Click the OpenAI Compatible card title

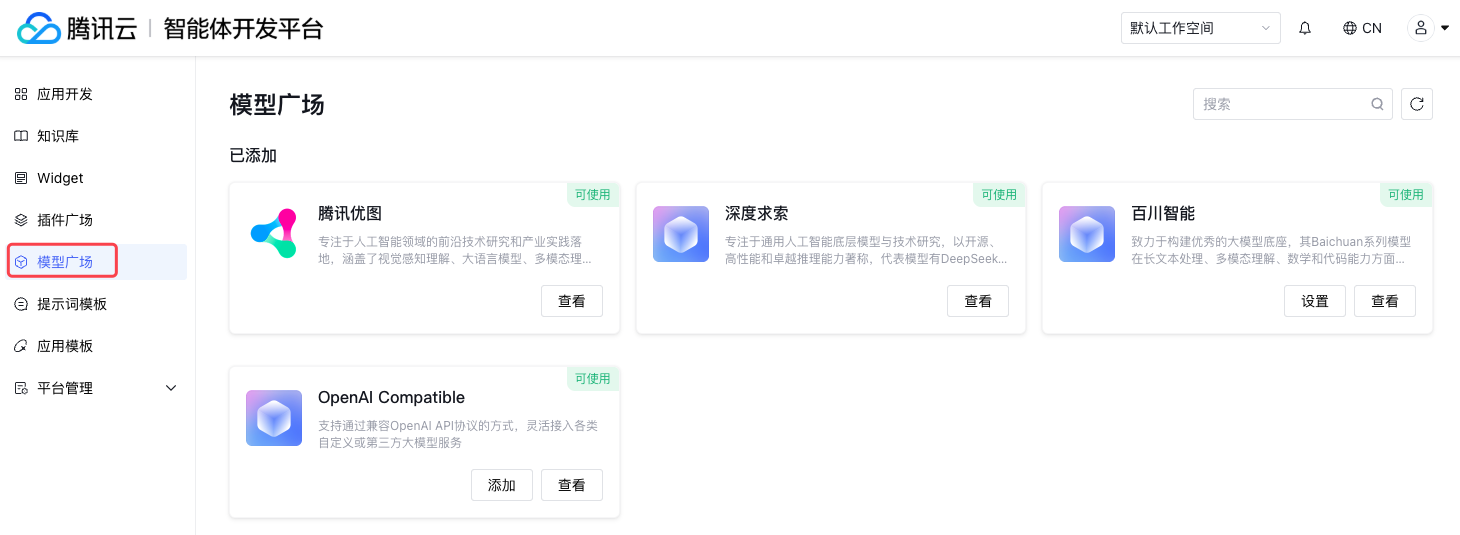coord(391,398)
